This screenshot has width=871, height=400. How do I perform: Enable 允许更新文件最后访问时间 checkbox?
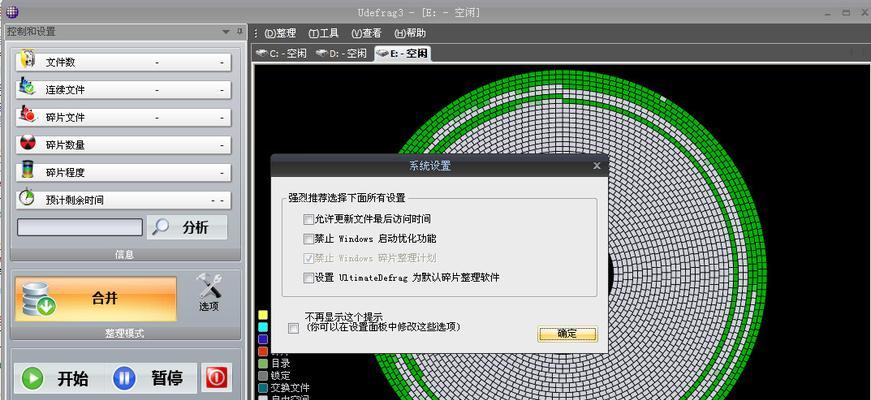308,219
